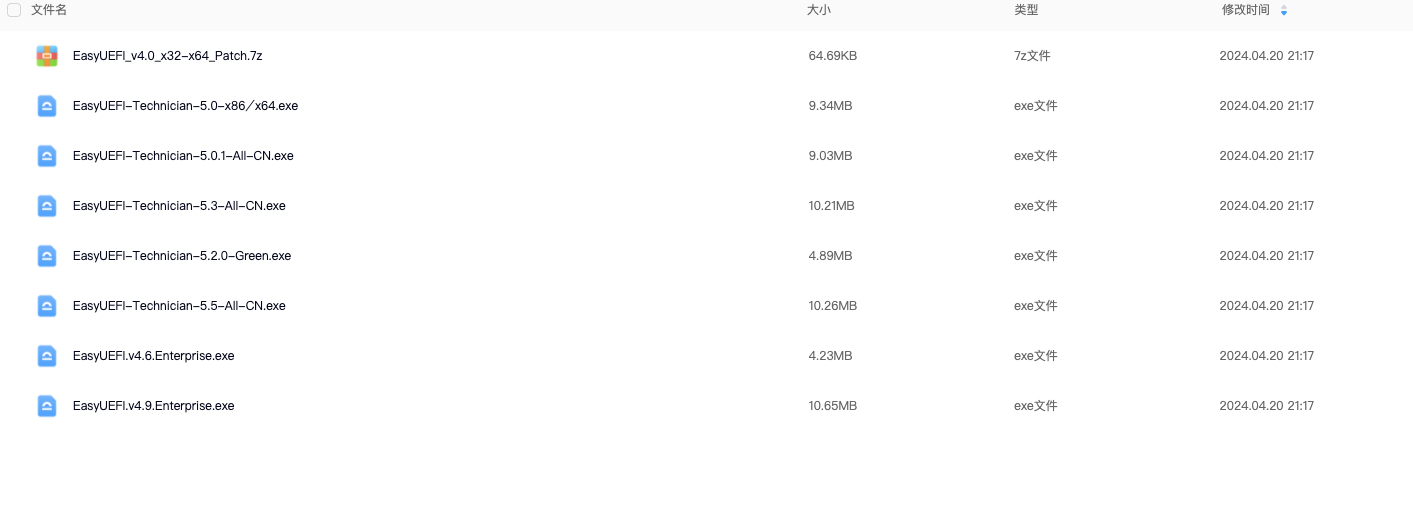
Task: Open EasyUEFI-Technician-5.5-All-CN.exe file name
Action: tap(179, 306)
